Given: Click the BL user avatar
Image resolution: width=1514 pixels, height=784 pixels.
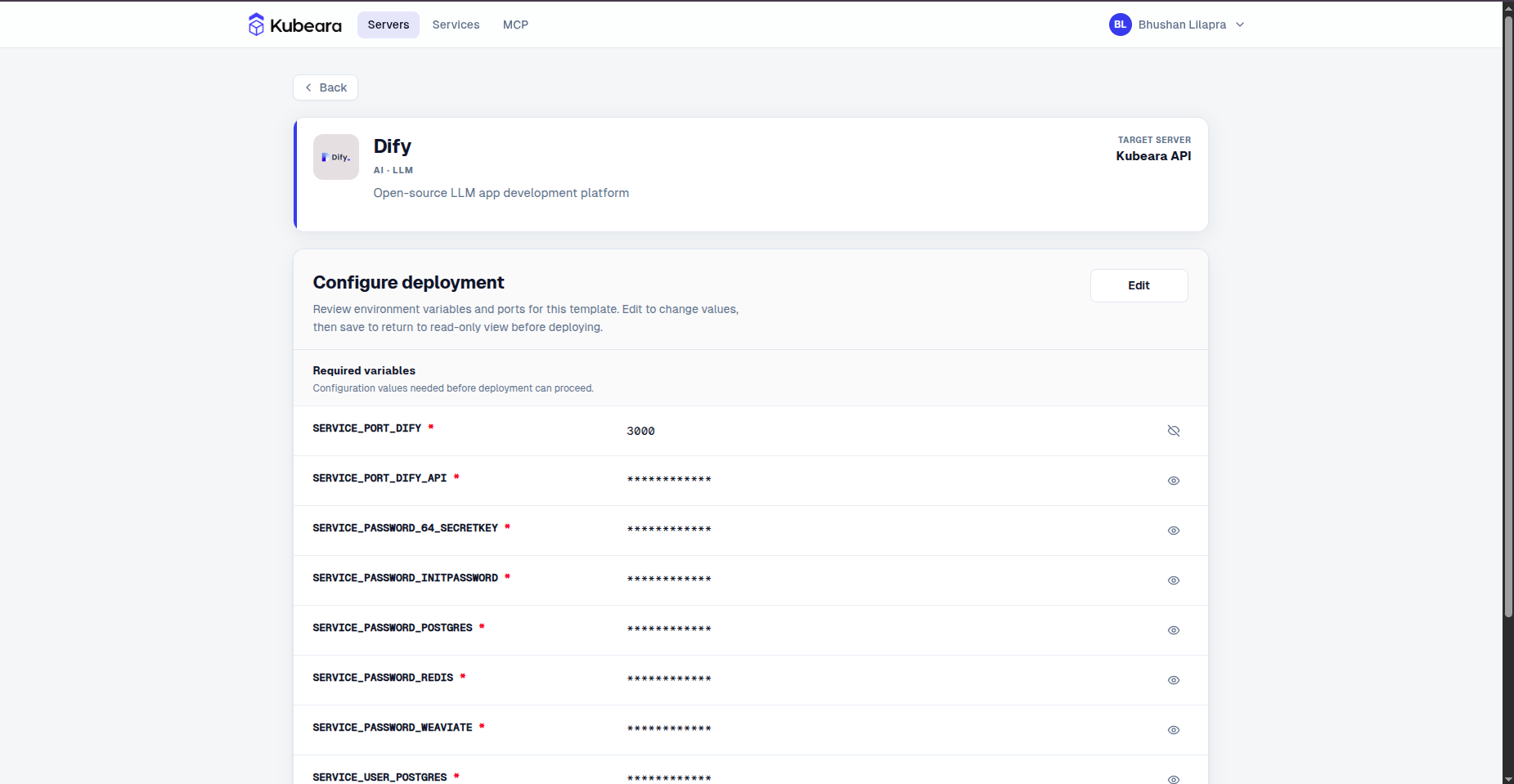Looking at the screenshot, I should coord(1120,25).
